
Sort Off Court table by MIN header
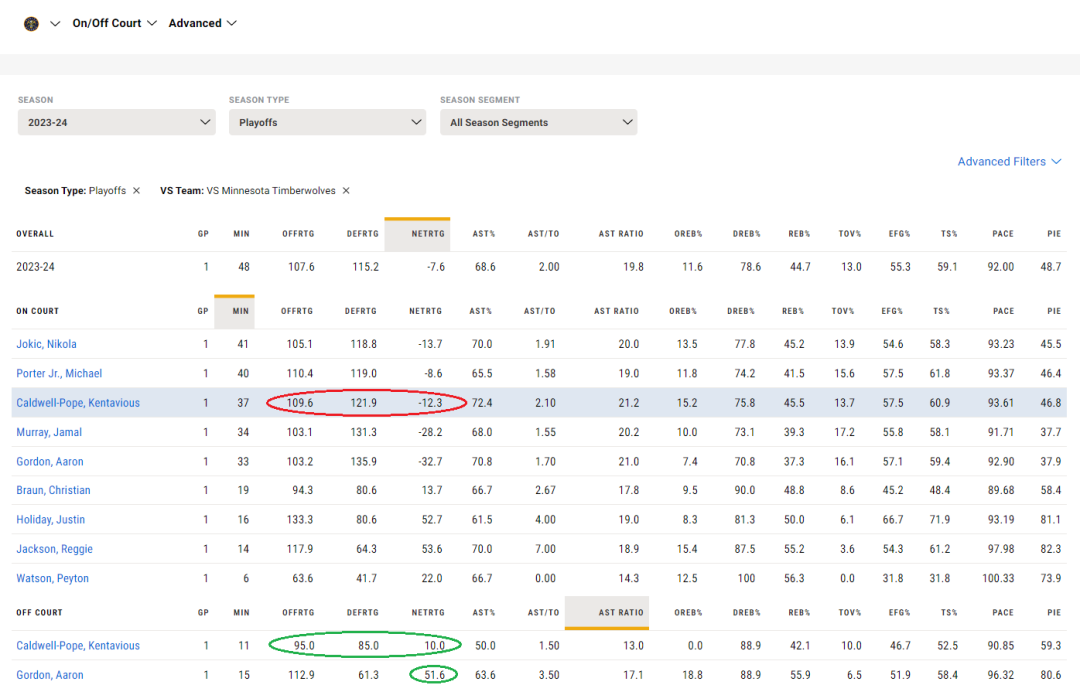pyautogui.click(x=241, y=613)
